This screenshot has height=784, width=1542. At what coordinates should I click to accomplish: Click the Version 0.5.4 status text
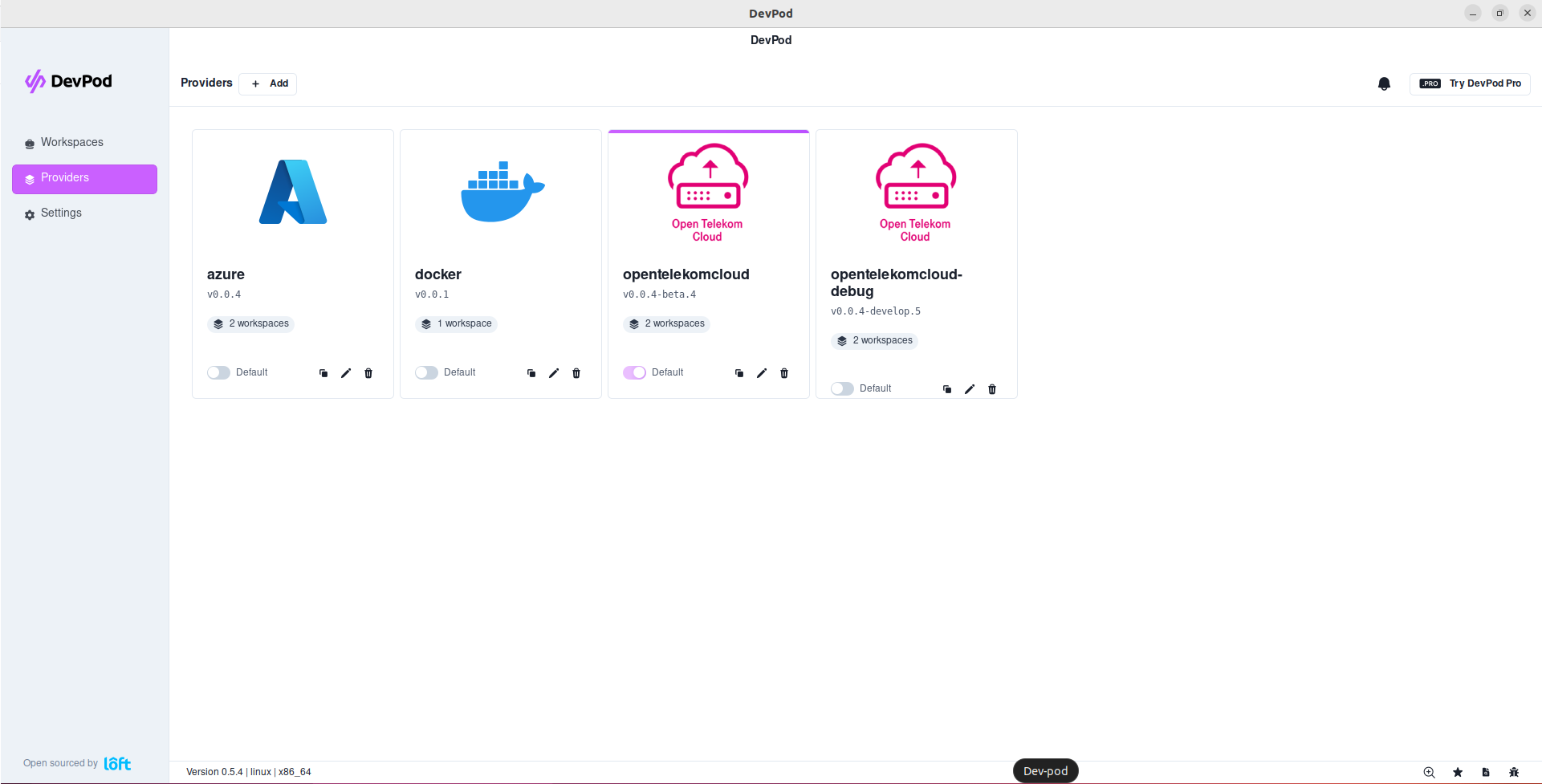[214, 772]
